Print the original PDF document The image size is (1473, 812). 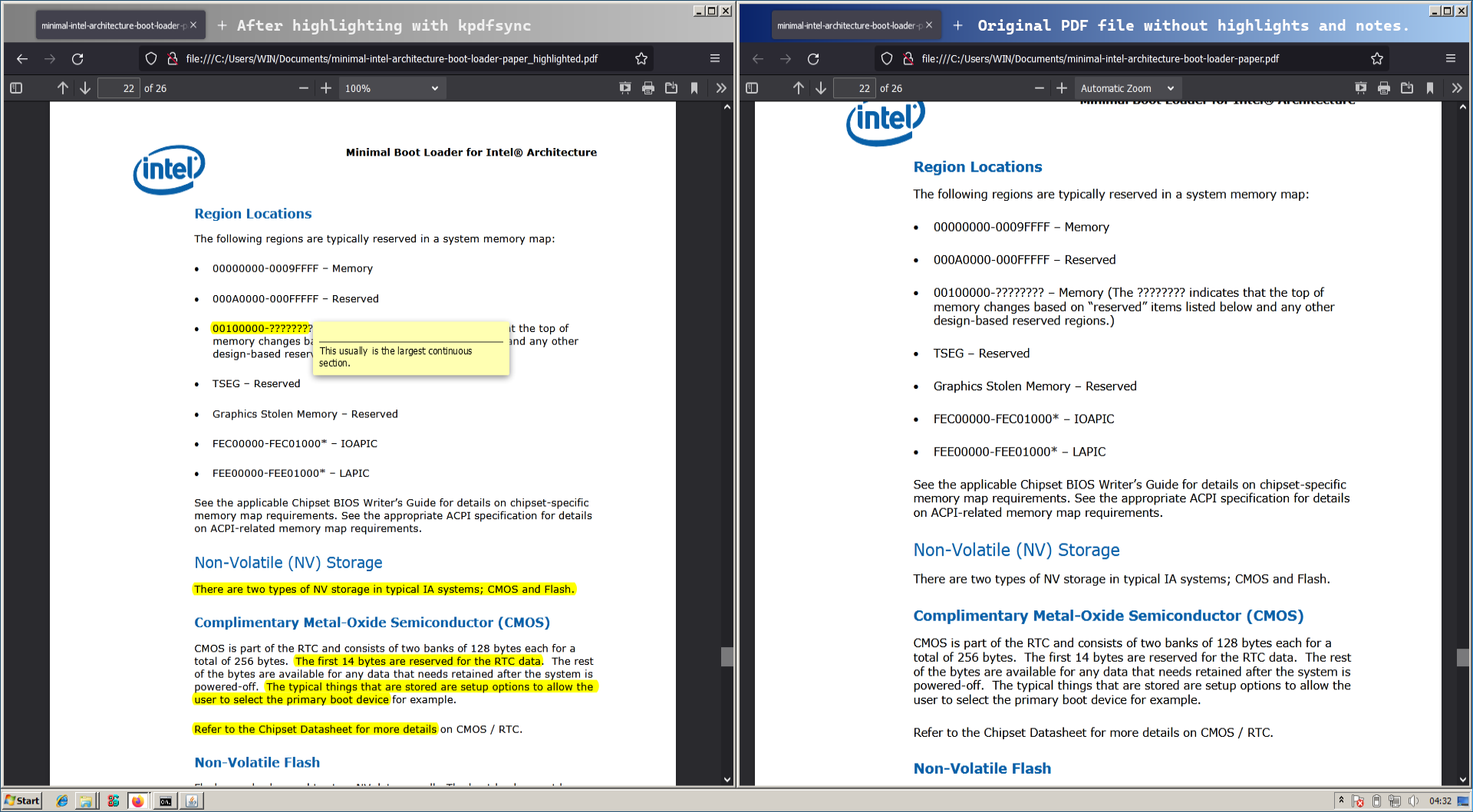click(1384, 88)
